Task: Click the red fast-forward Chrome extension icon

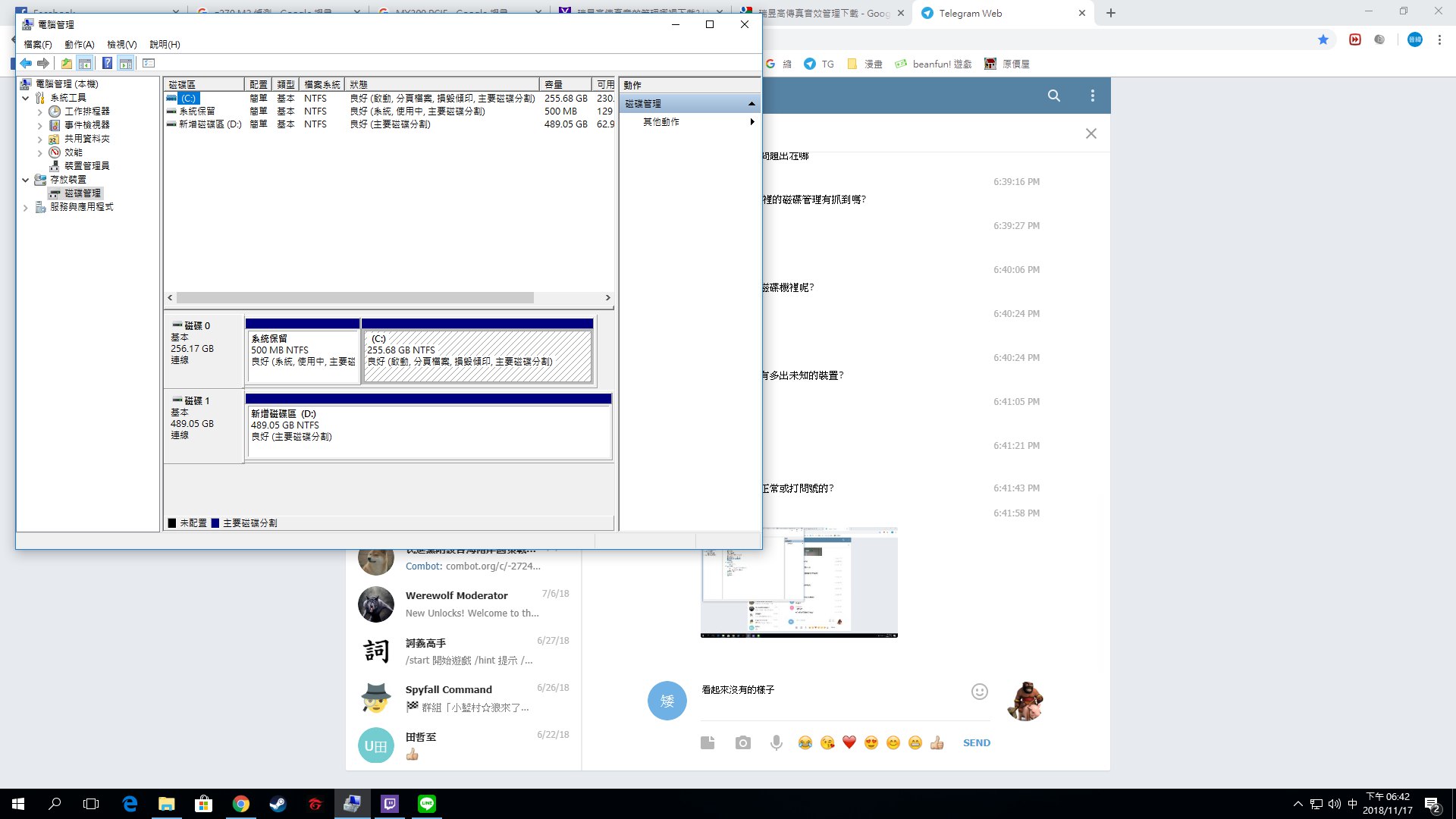Action: pyautogui.click(x=1355, y=39)
